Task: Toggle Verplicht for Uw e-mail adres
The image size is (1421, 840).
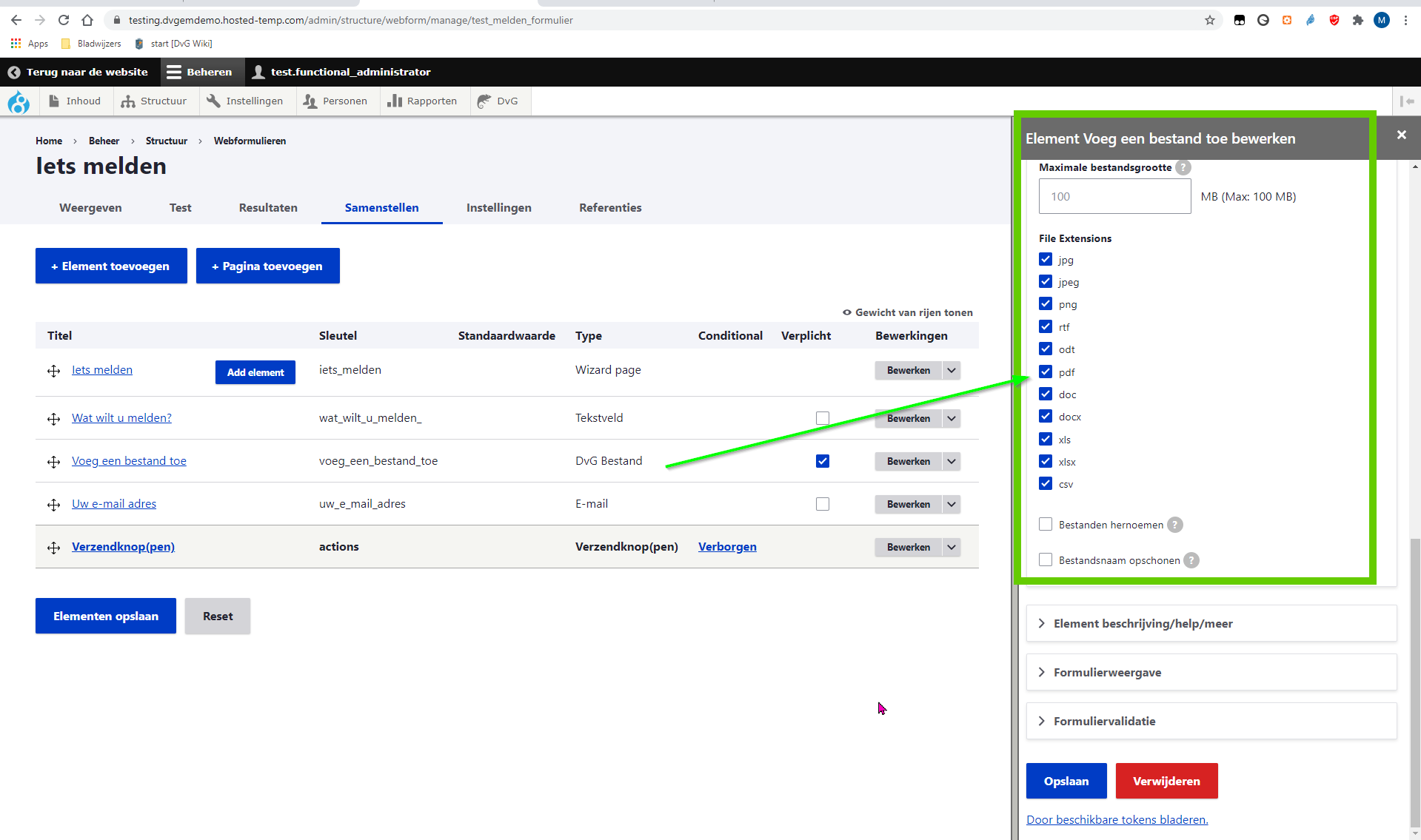Action: pyautogui.click(x=822, y=504)
